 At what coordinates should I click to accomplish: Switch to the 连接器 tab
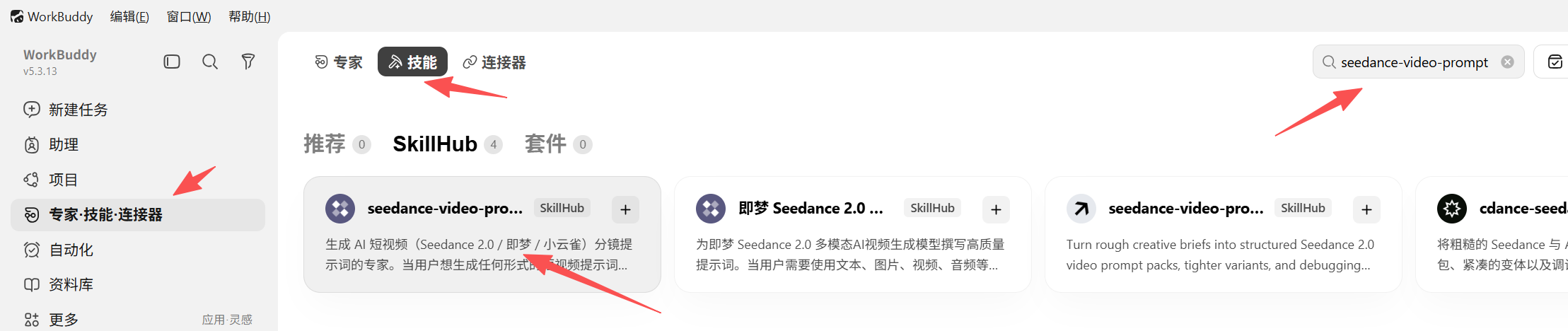[x=494, y=62]
